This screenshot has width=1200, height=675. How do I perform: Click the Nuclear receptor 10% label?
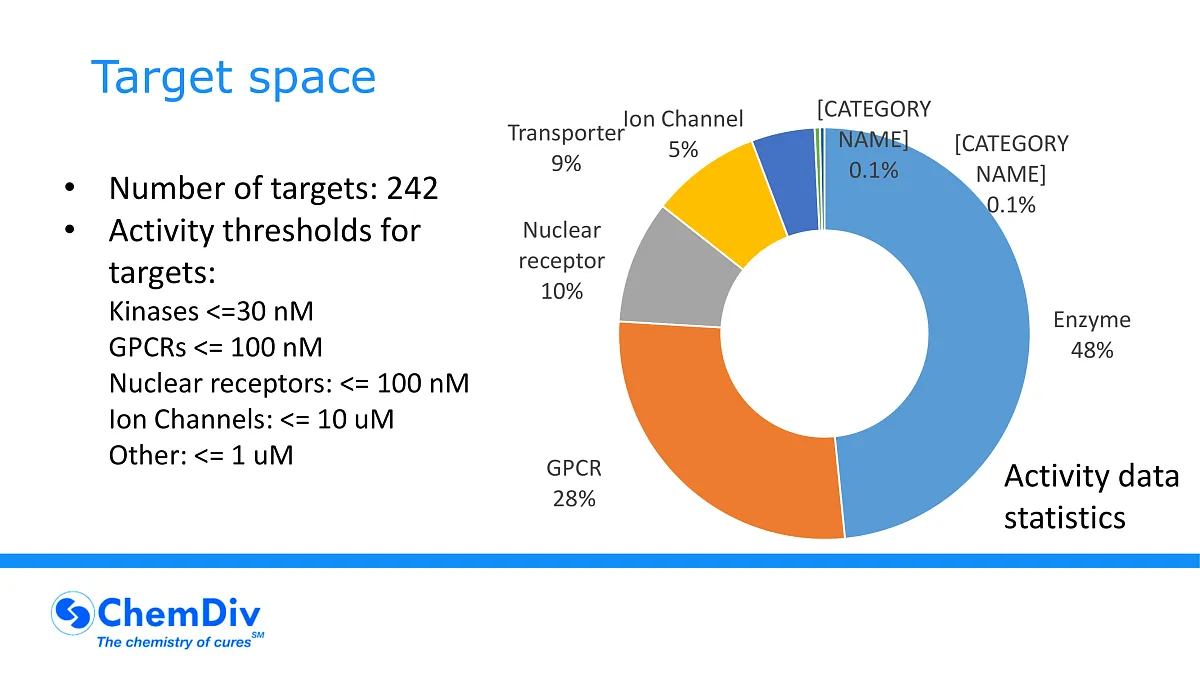563,261
